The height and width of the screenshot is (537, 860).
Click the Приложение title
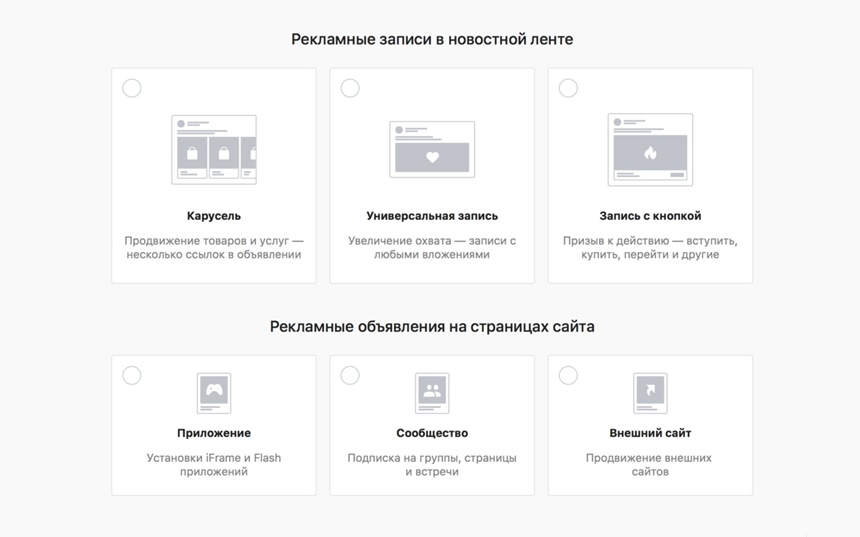(214, 433)
